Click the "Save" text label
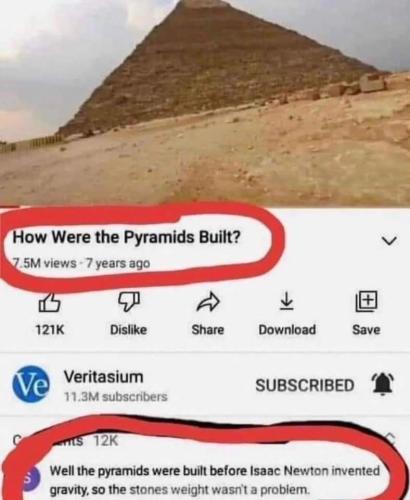 [x=366, y=330]
